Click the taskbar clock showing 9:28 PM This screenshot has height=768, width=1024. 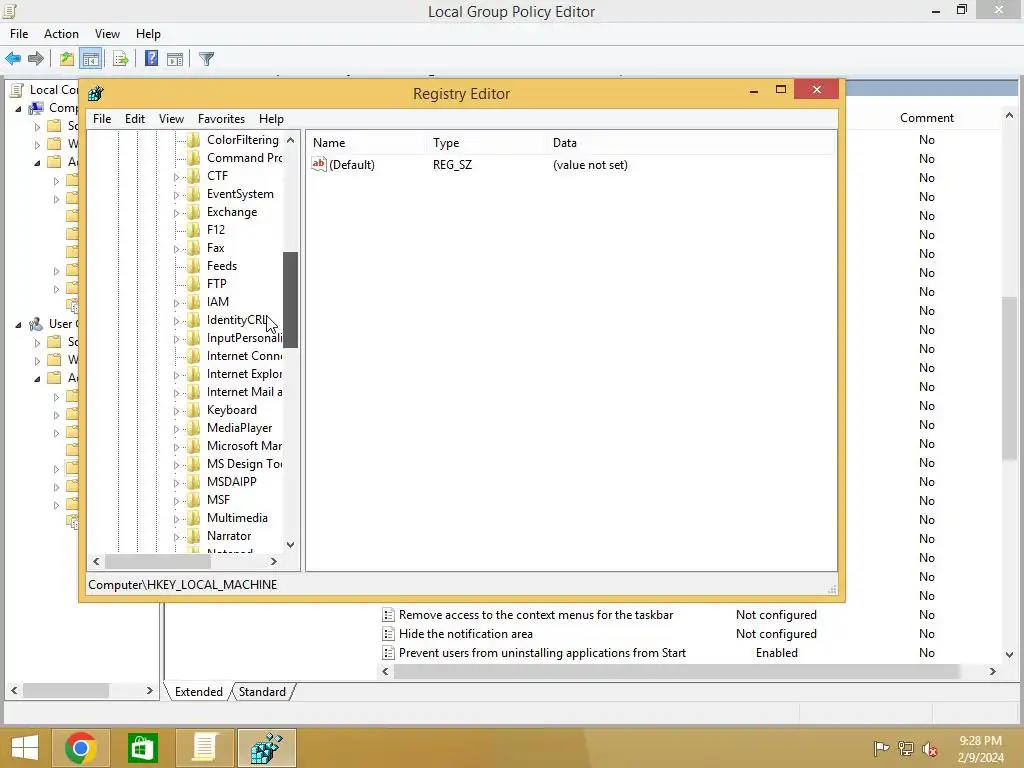pyautogui.click(x=980, y=741)
